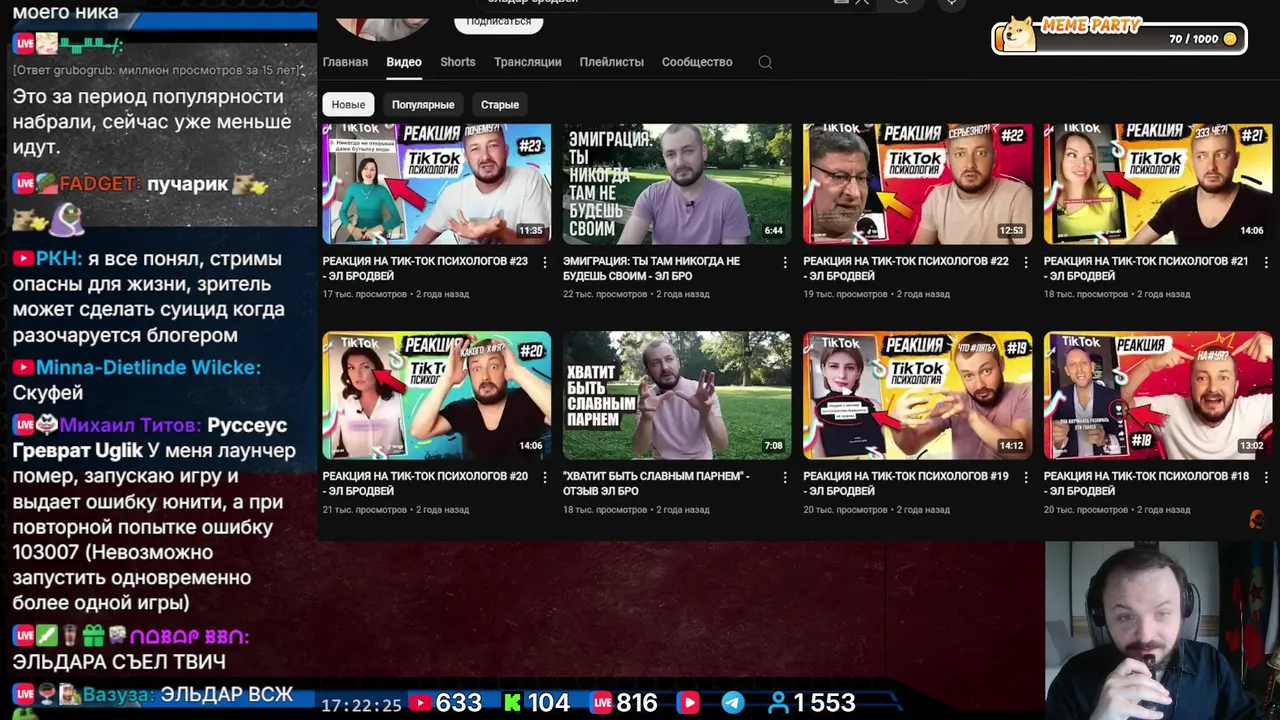This screenshot has width=1280, height=720.
Task: Open thumbnail of TikTok reaction #20
Action: 436,395
